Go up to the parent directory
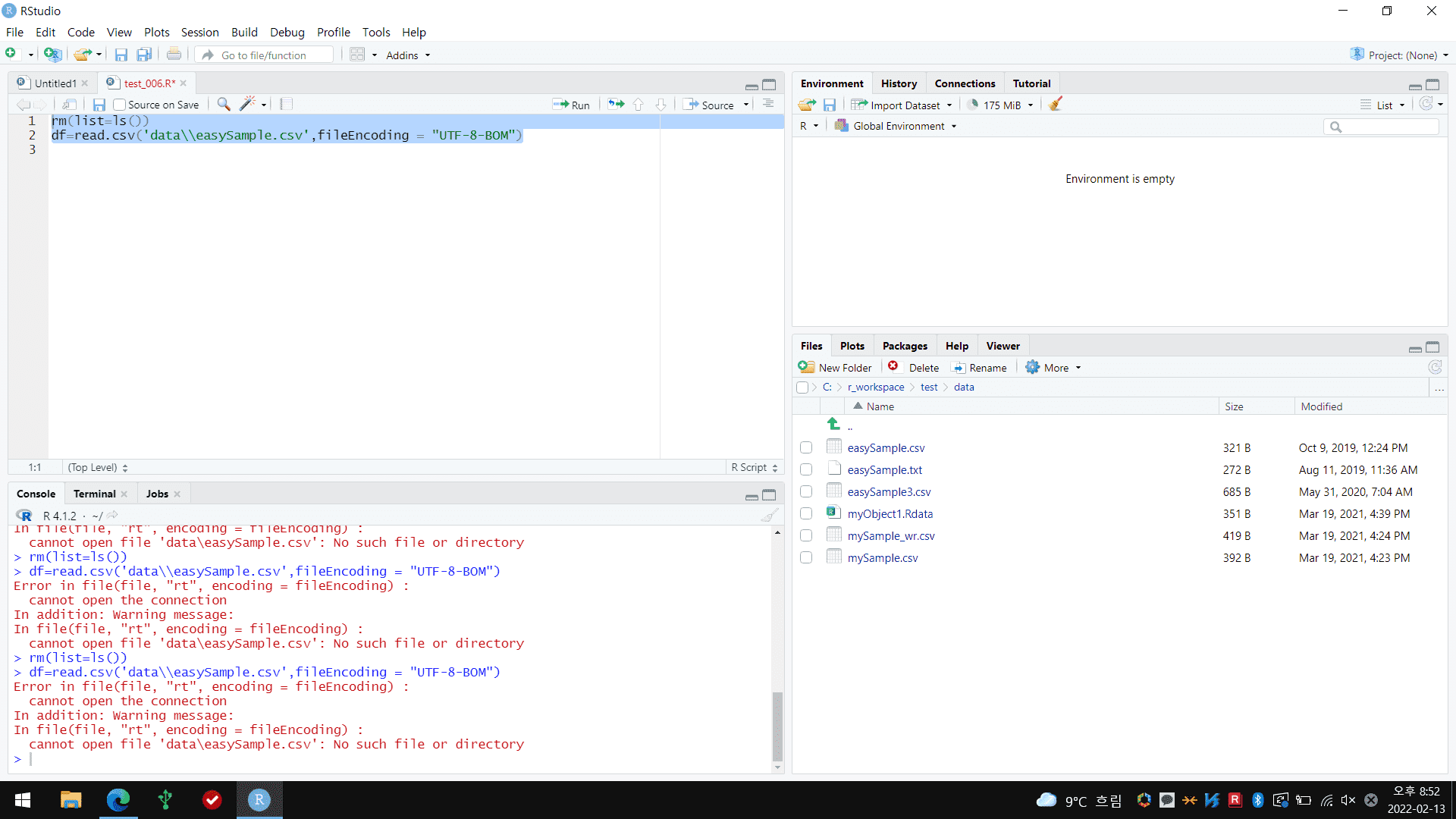The width and height of the screenshot is (1456, 819). click(x=833, y=425)
